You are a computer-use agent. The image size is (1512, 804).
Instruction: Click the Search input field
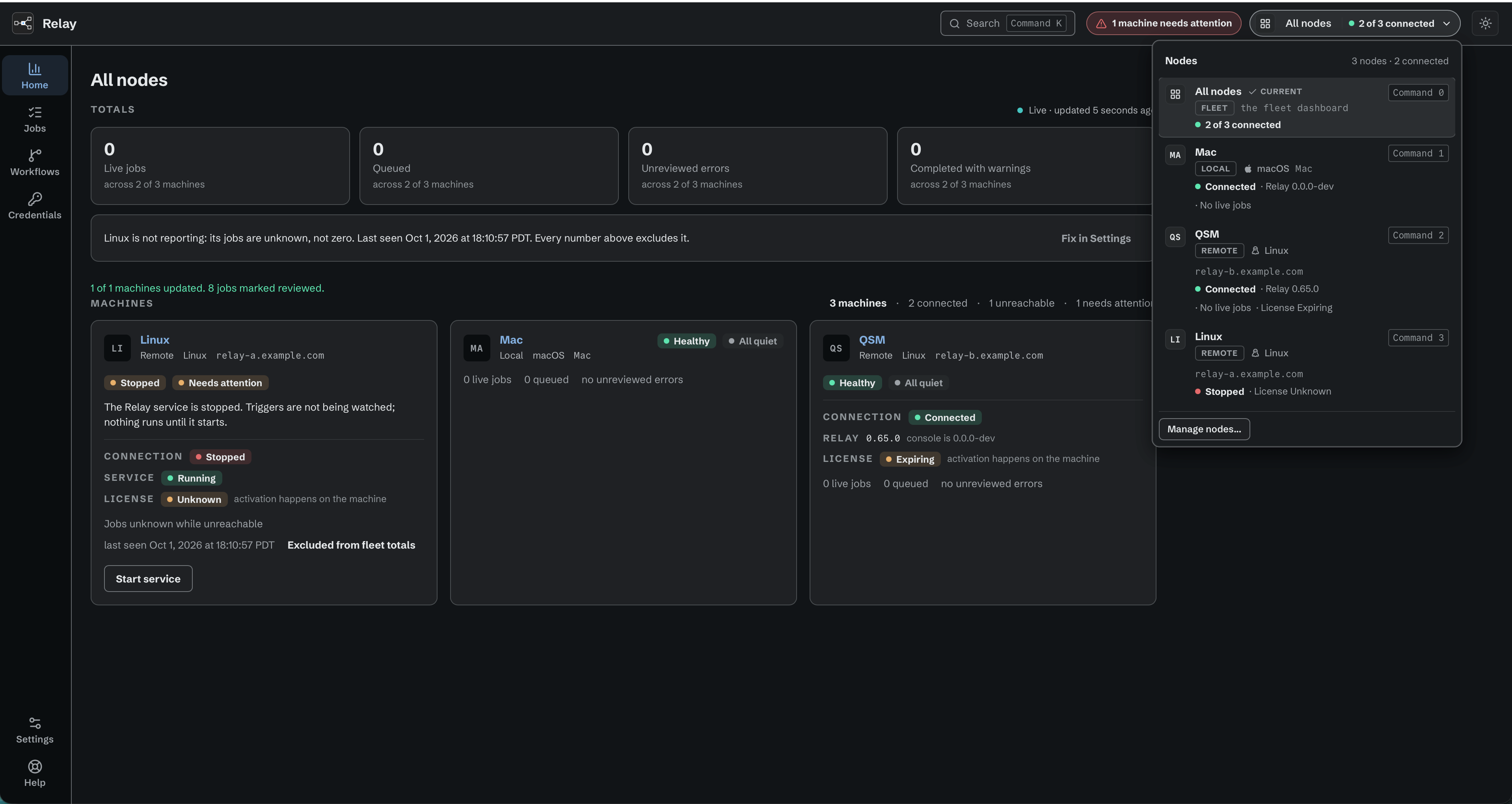(x=1007, y=24)
